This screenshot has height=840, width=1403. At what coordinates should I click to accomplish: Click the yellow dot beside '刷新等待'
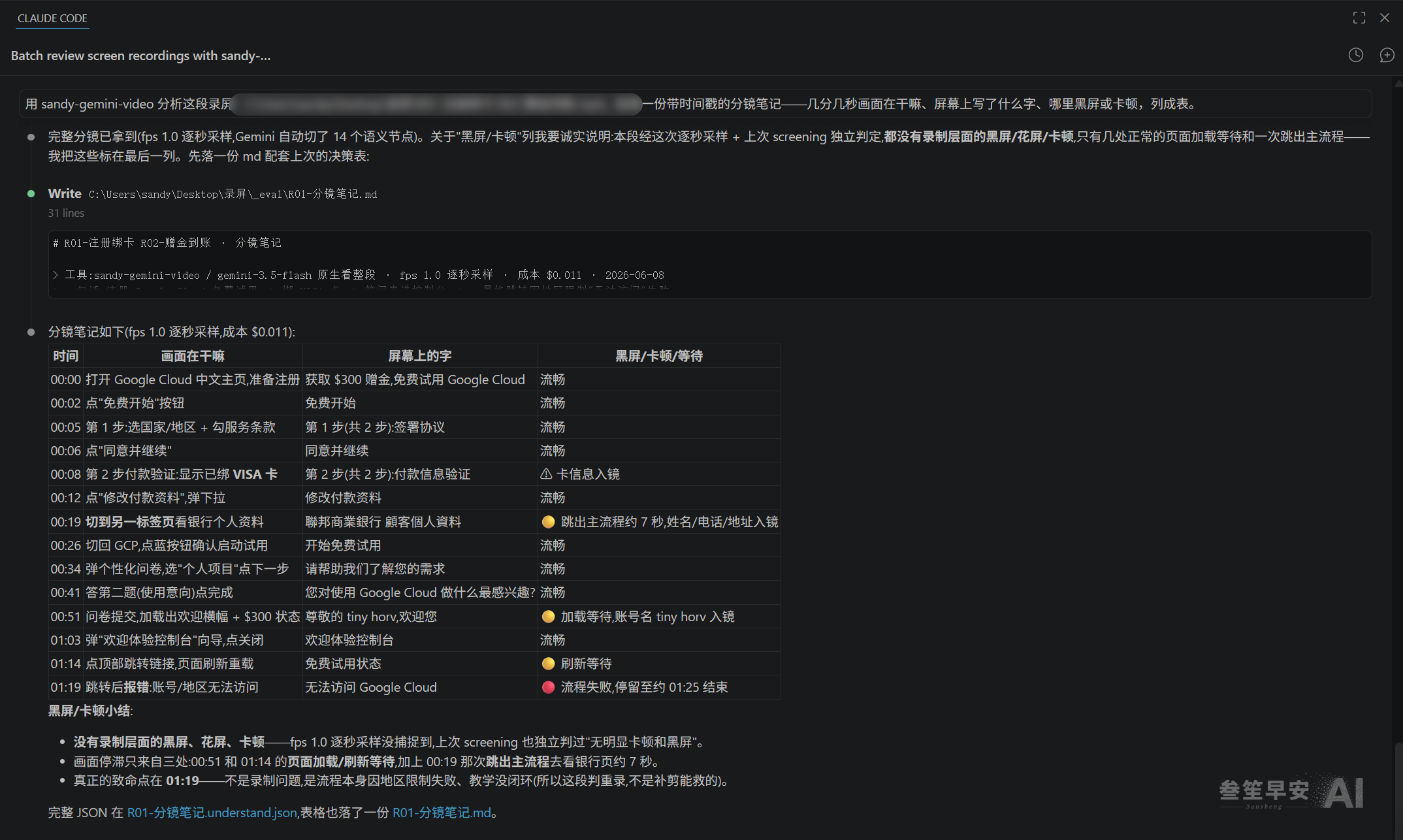click(548, 664)
